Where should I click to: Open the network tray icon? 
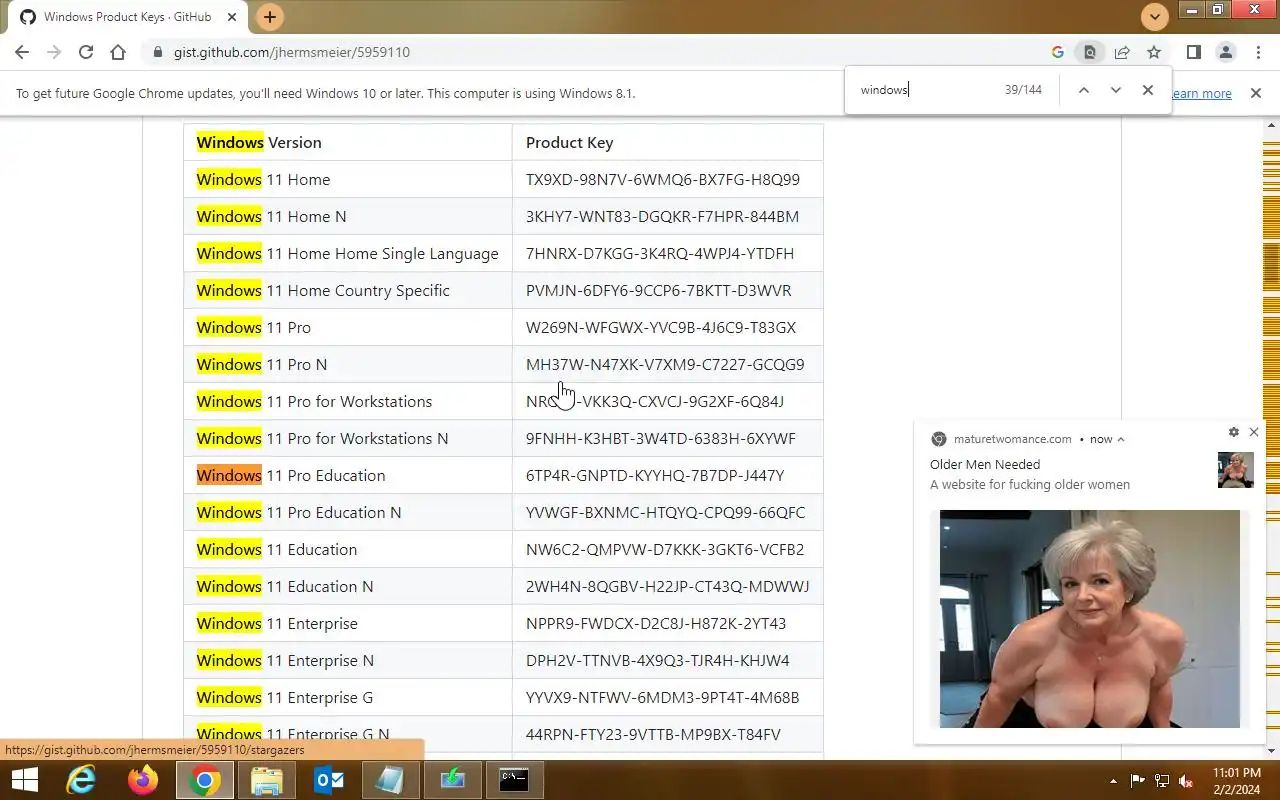tap(1162, 781)
